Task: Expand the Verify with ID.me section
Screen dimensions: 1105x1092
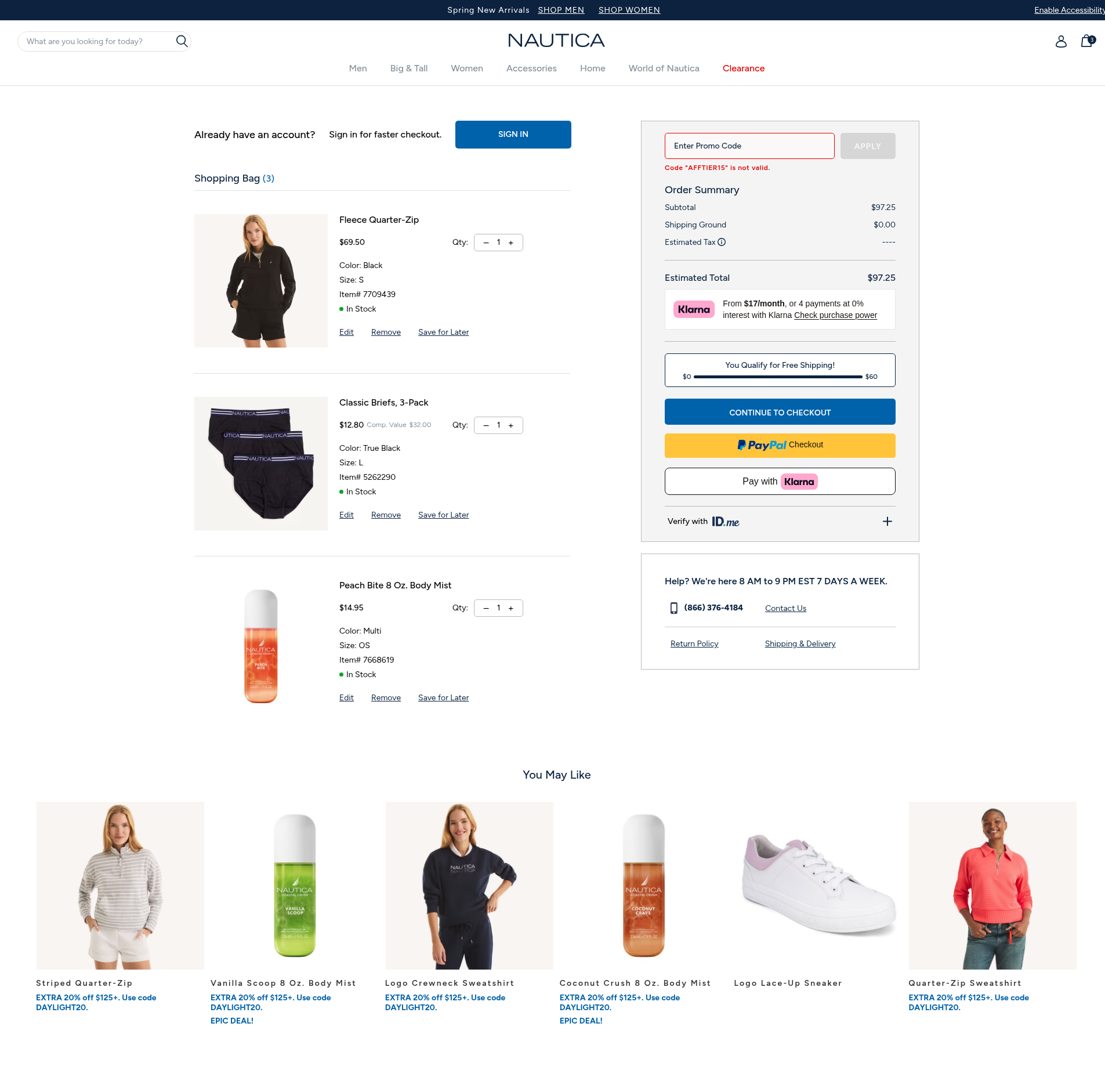Action: [x=887, y=521]
